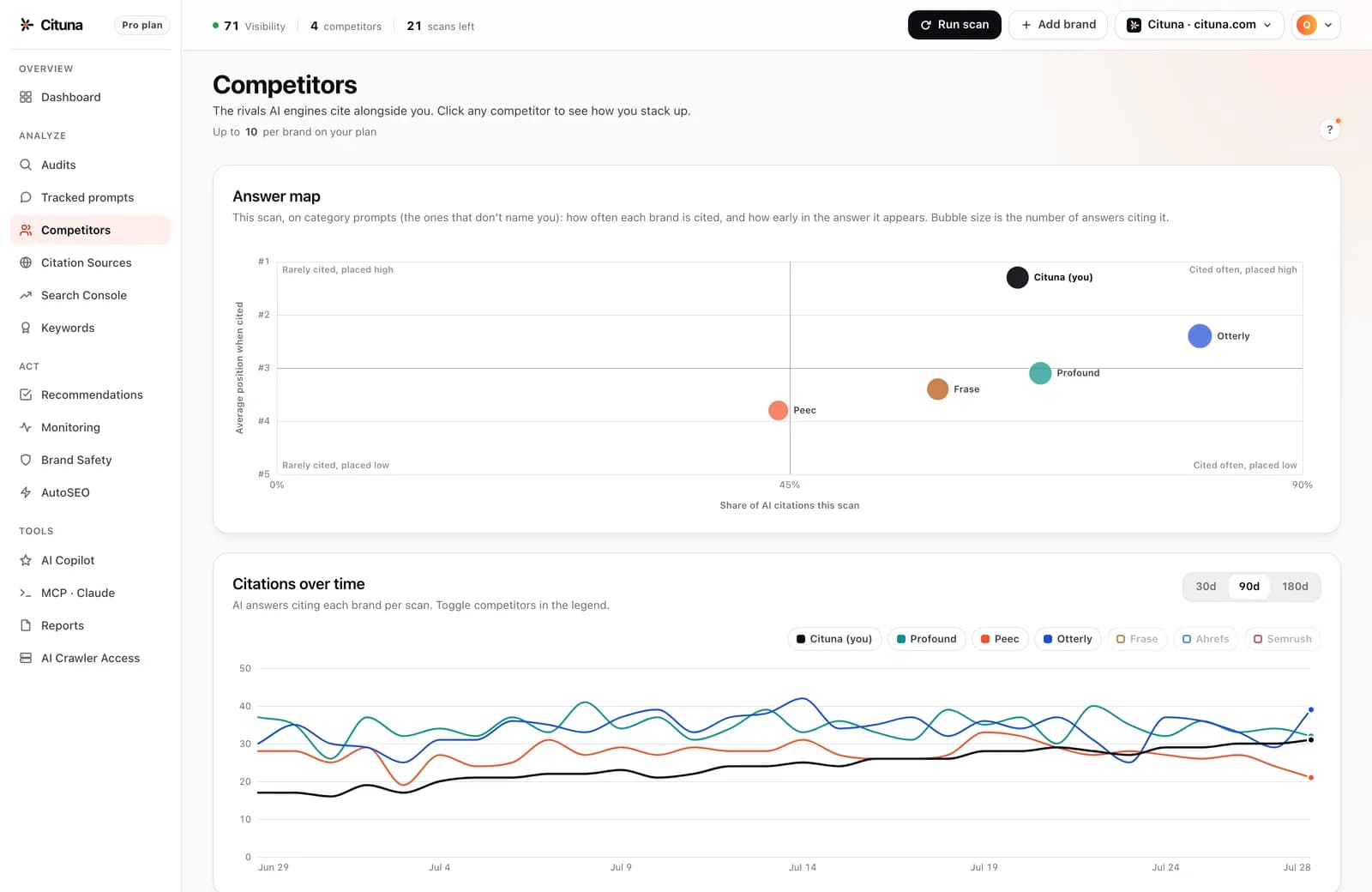Click the AutoSEO lightning bolt icon
Screen dimensions: 1372x892
pos(26,492)
